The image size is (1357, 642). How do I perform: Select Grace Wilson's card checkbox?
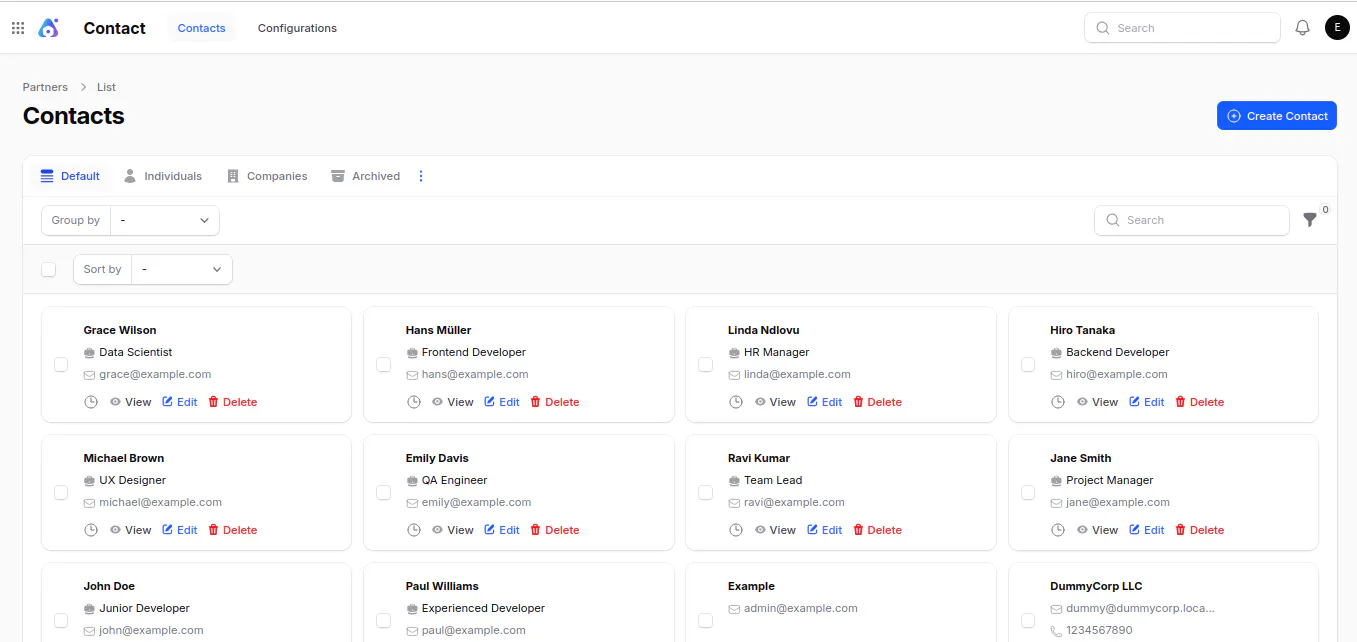pos(61,365)
